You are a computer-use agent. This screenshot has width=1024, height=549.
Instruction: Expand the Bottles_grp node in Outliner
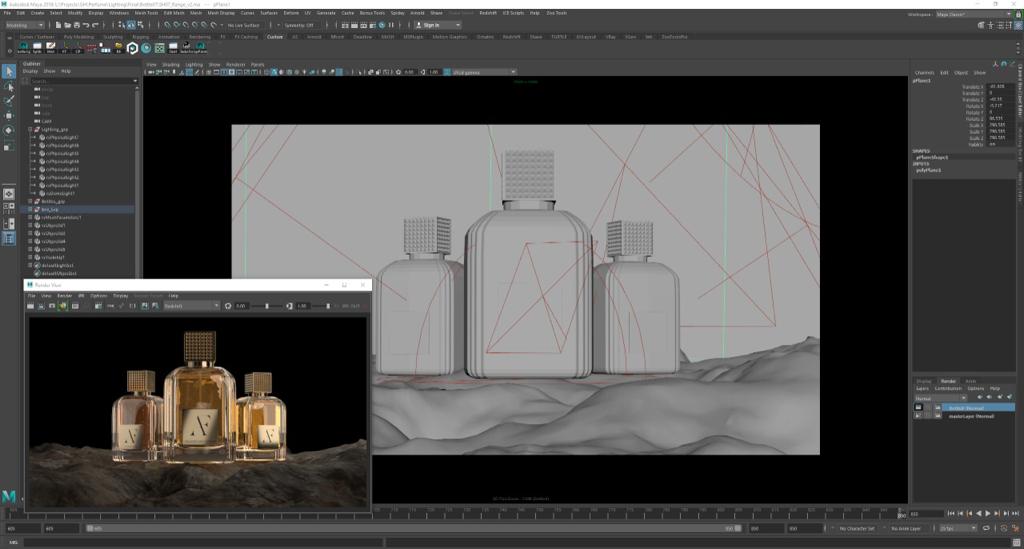(29, 201)
